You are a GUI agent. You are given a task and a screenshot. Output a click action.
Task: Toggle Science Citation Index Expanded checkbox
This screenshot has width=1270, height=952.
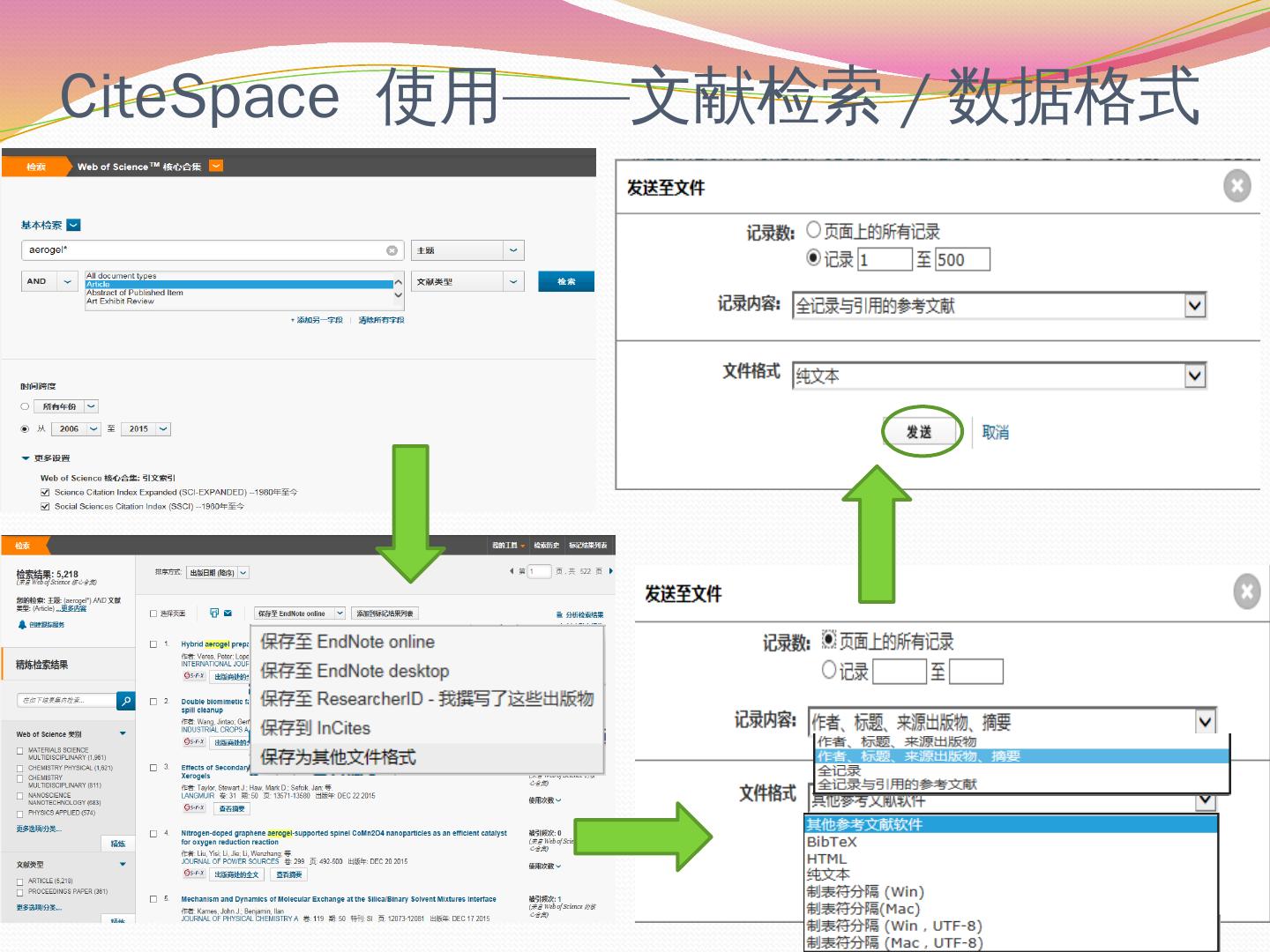[x=45, y=493]
